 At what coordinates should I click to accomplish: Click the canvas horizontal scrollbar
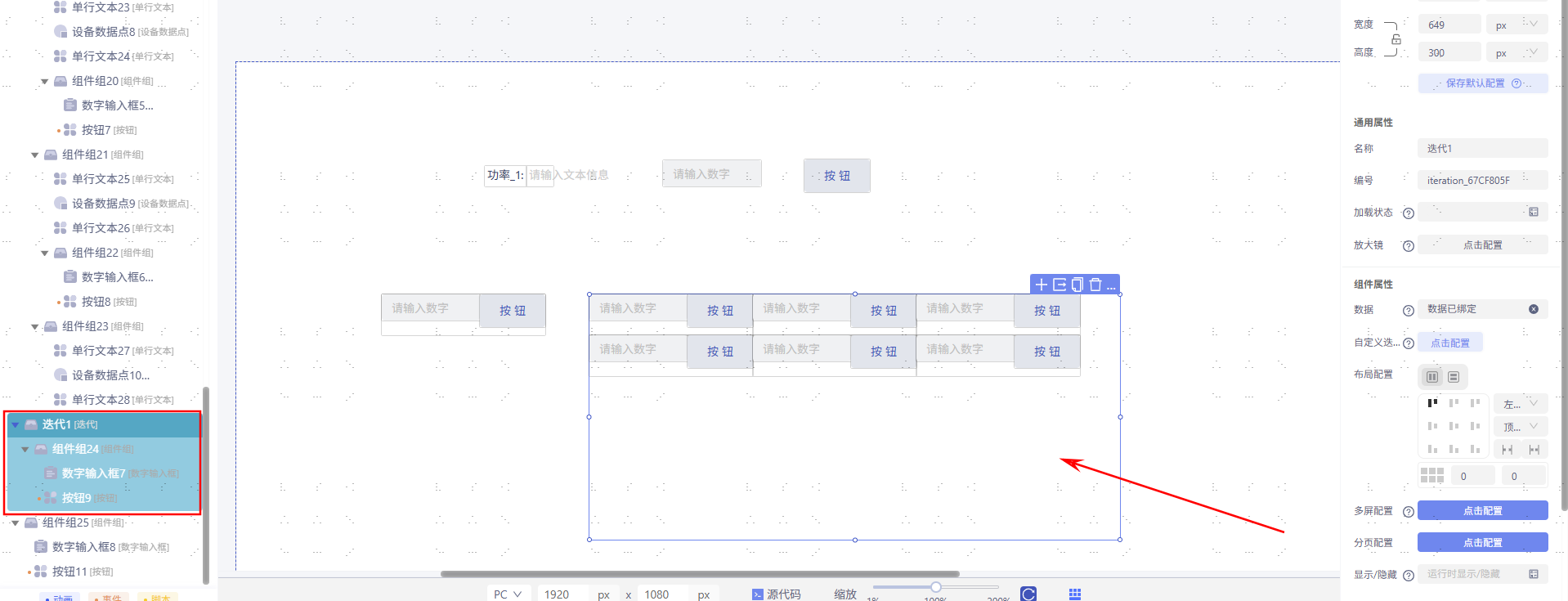click(x=700, y=574)
